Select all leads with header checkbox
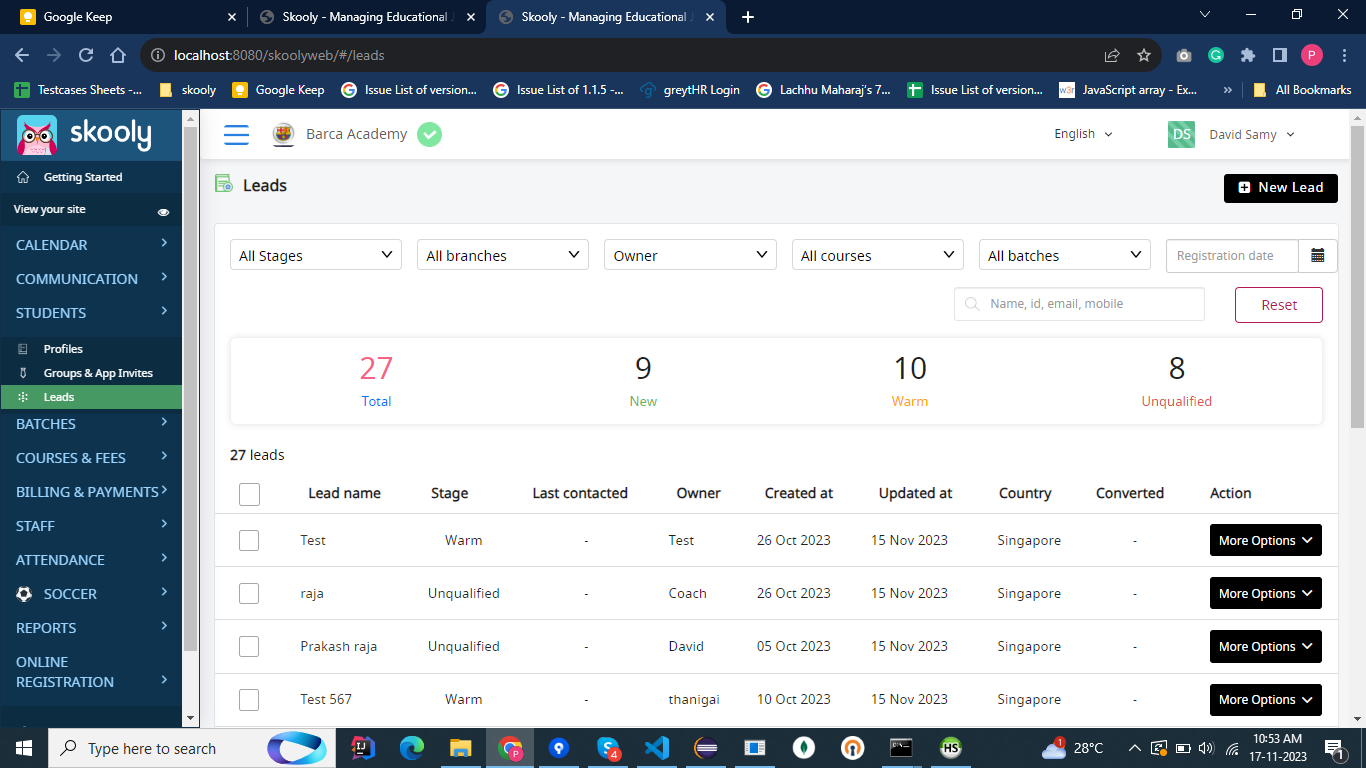 [250, 494]
